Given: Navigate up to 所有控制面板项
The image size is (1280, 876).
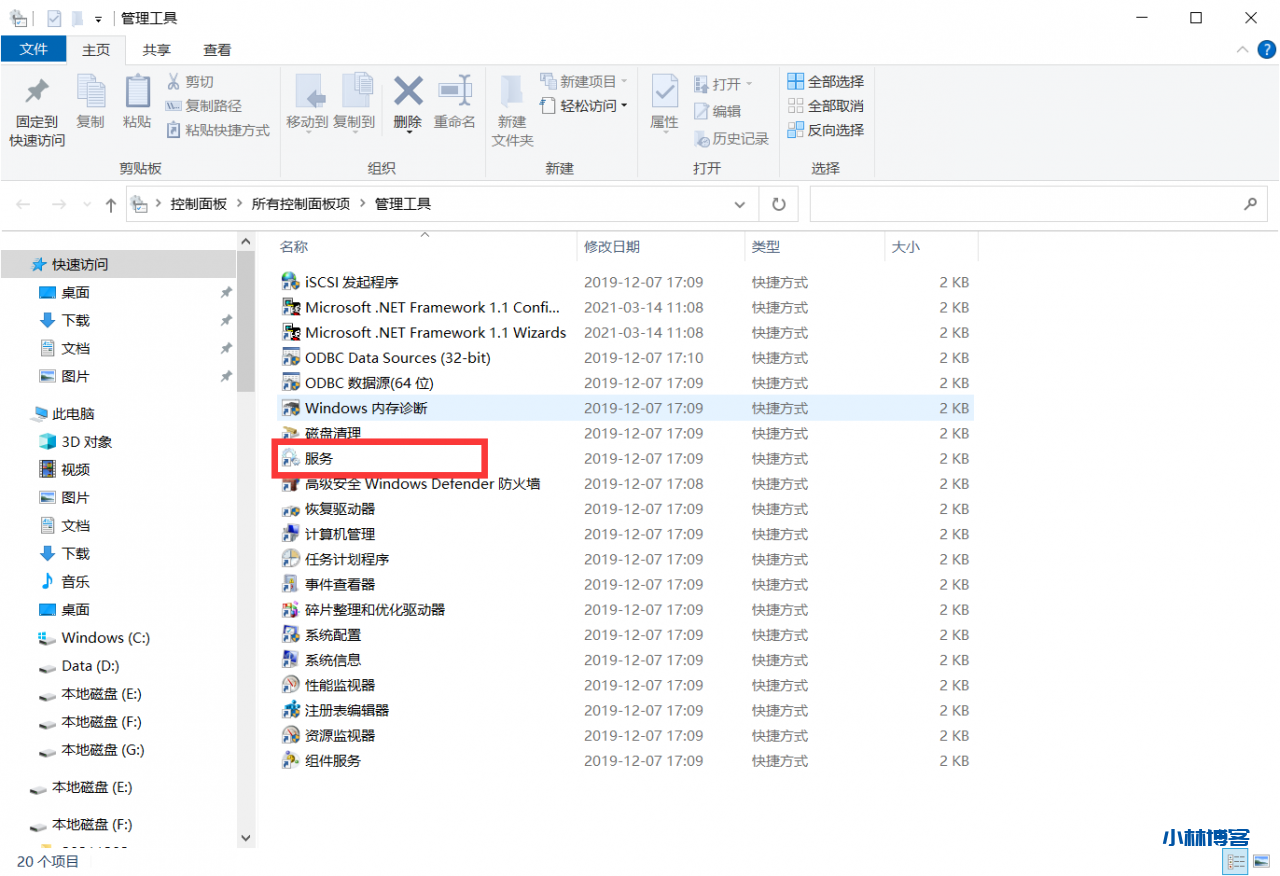Looking at the screenshot, I should (301, 203).
